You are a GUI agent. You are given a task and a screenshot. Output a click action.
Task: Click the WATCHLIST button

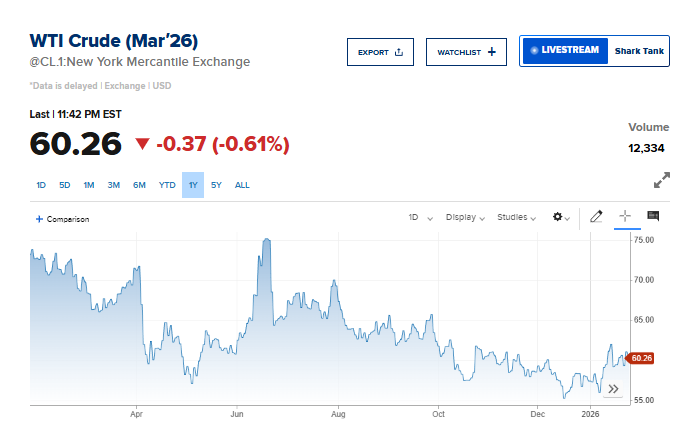466,52
